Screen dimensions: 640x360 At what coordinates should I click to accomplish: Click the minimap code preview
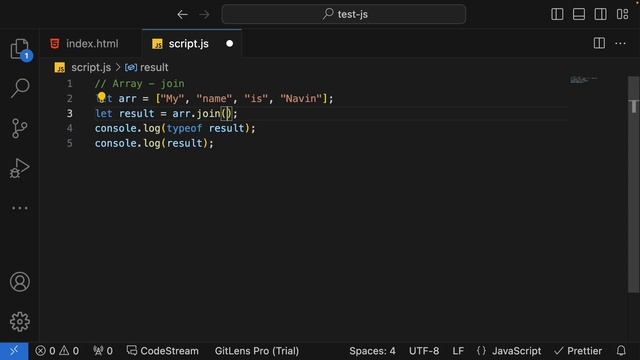[x=583, y=80]
